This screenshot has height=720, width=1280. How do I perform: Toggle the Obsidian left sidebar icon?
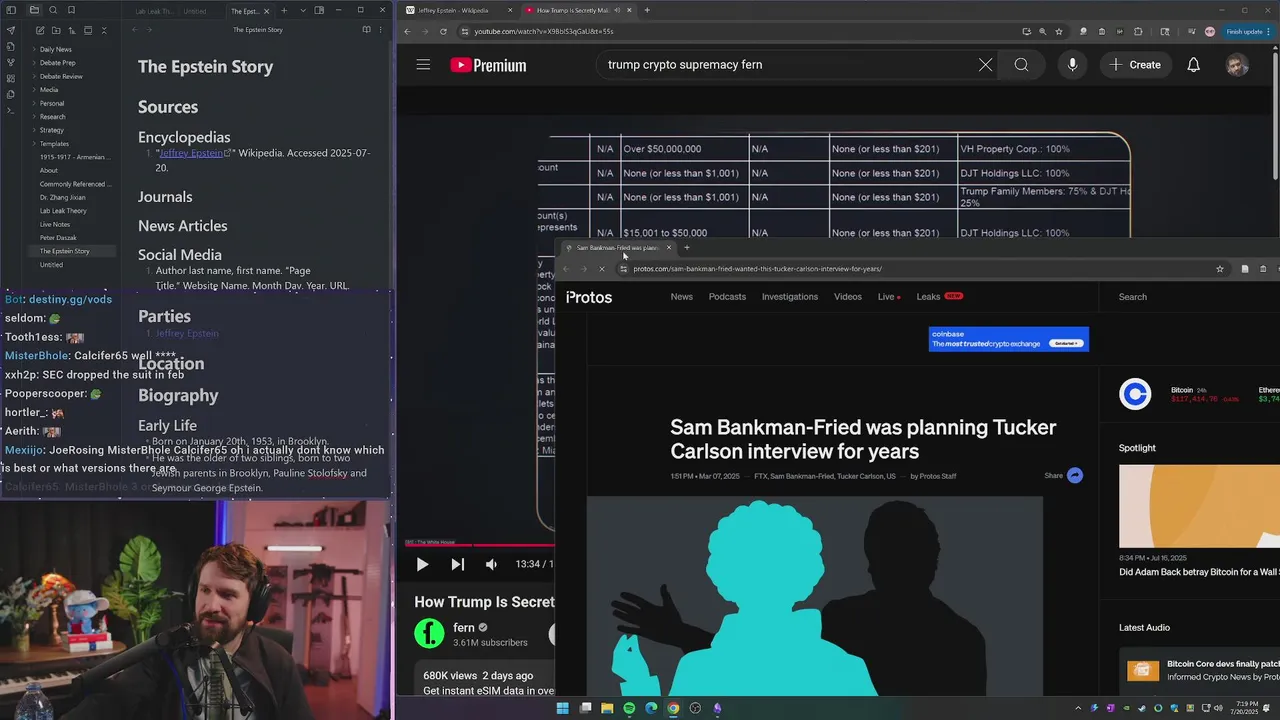(x=12, y=10)
